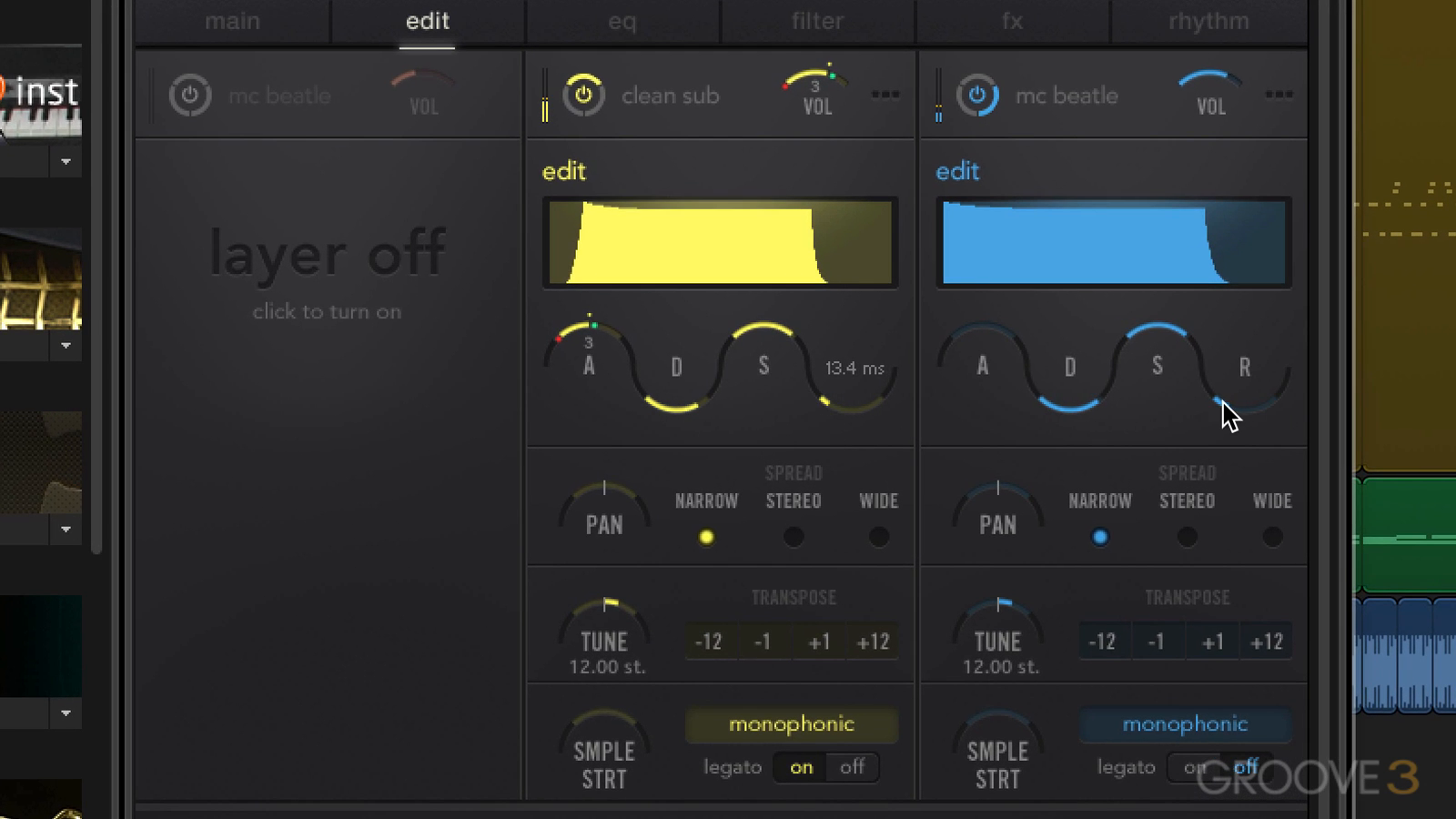Transpose clean sub layer by +12
Screen dimensions: 1456x819
coord(873,642)
